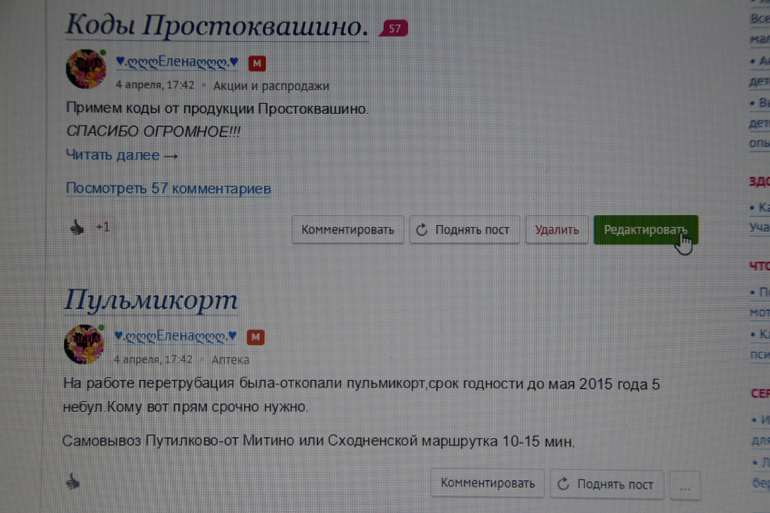Screen dimensions: 770x513
Task: Open the Пульмикорт post title
Action: coord(151,299)
